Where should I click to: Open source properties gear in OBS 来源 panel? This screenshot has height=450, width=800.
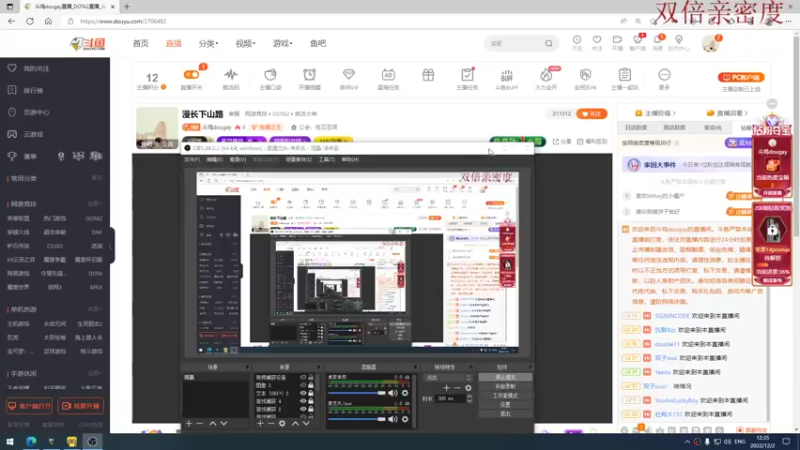pyautogui.click(x=282, y=423)
